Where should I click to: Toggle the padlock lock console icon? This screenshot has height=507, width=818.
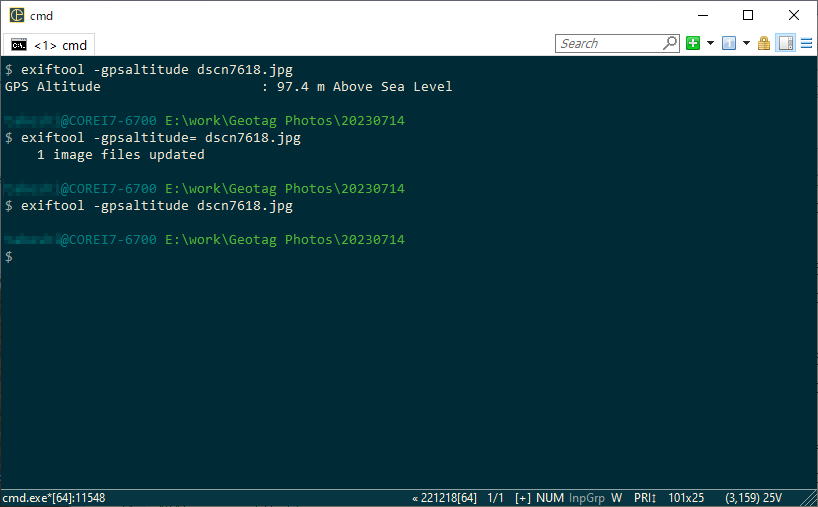(764, 43)
